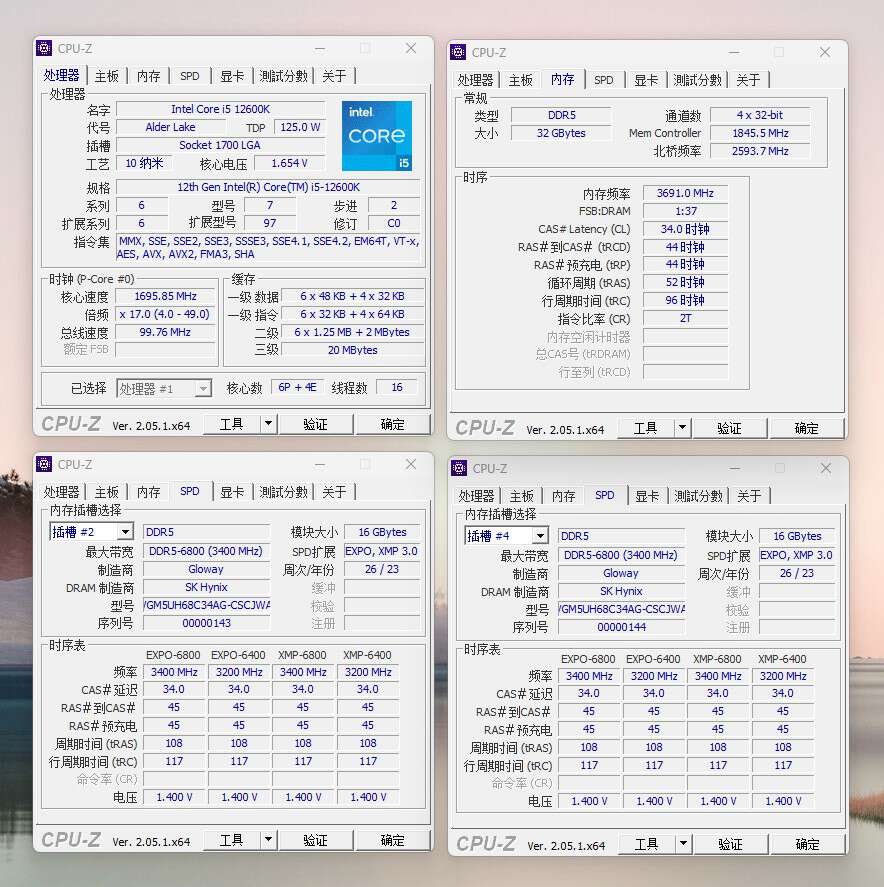Click the CPU-Z titlebar icon of the memory window

(x=458, y=51)
